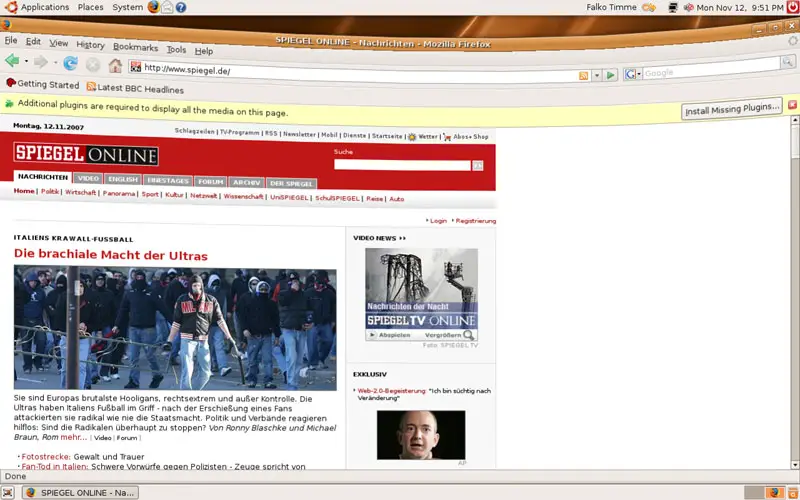The height and width of the screenshot is (500, 800).
Task: Switch to the DER SPIEGEL tab
Action: 291,184
